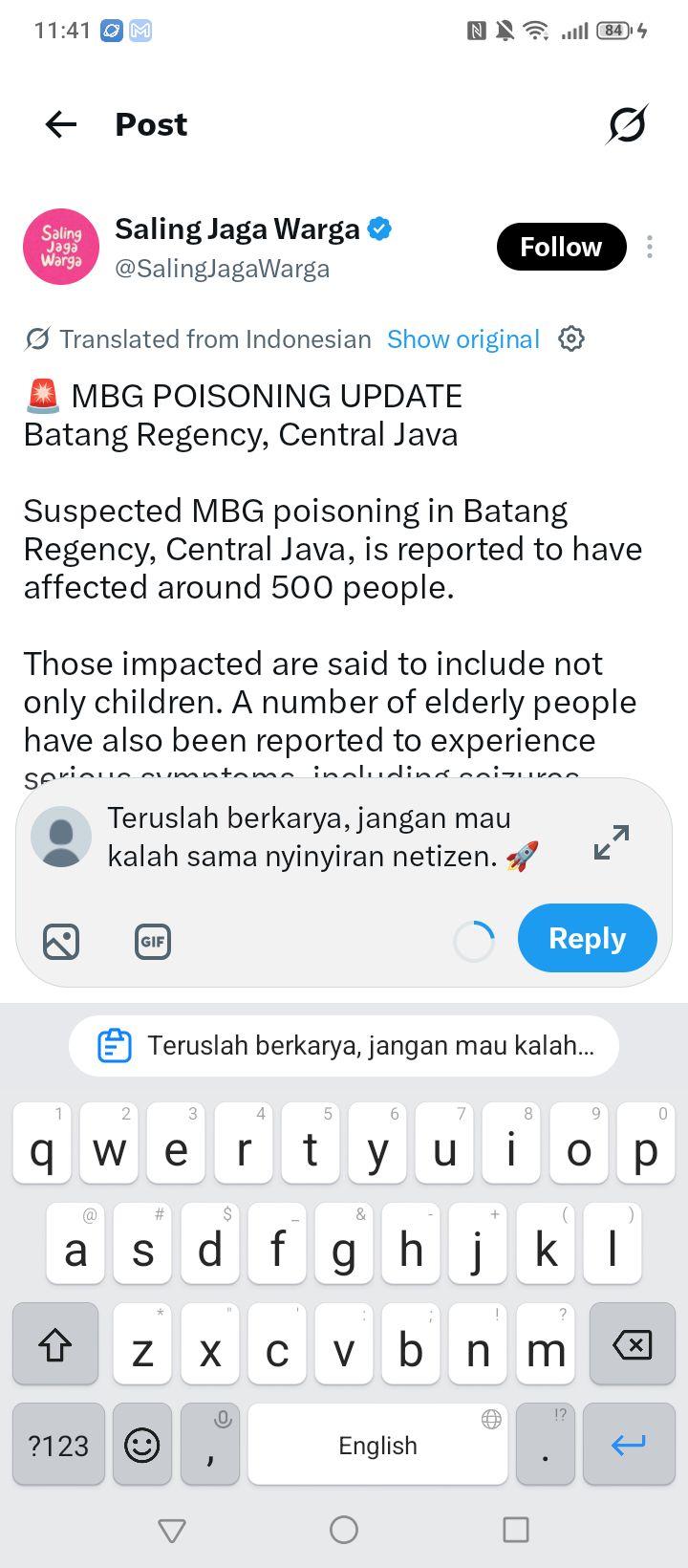688x1568 pixels.
Task: Send the reply with Reply button
Action: pos(588,938)
